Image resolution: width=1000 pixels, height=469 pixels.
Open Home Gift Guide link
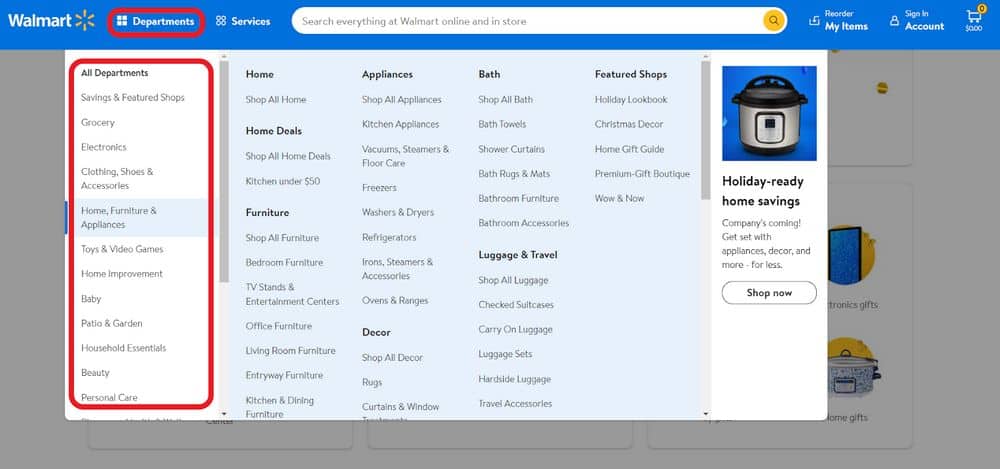[x=629, y=149]
